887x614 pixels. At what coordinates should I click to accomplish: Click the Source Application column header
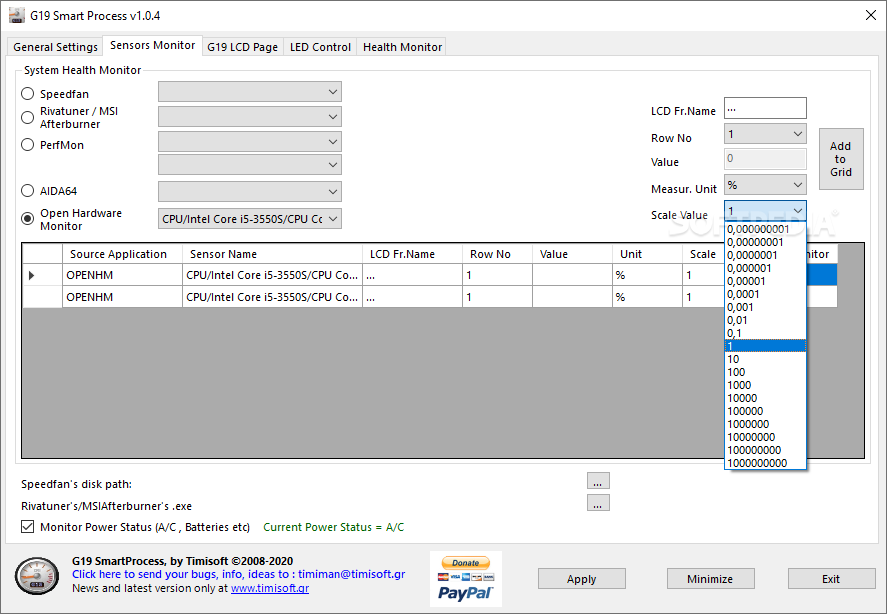coord(122,254)
